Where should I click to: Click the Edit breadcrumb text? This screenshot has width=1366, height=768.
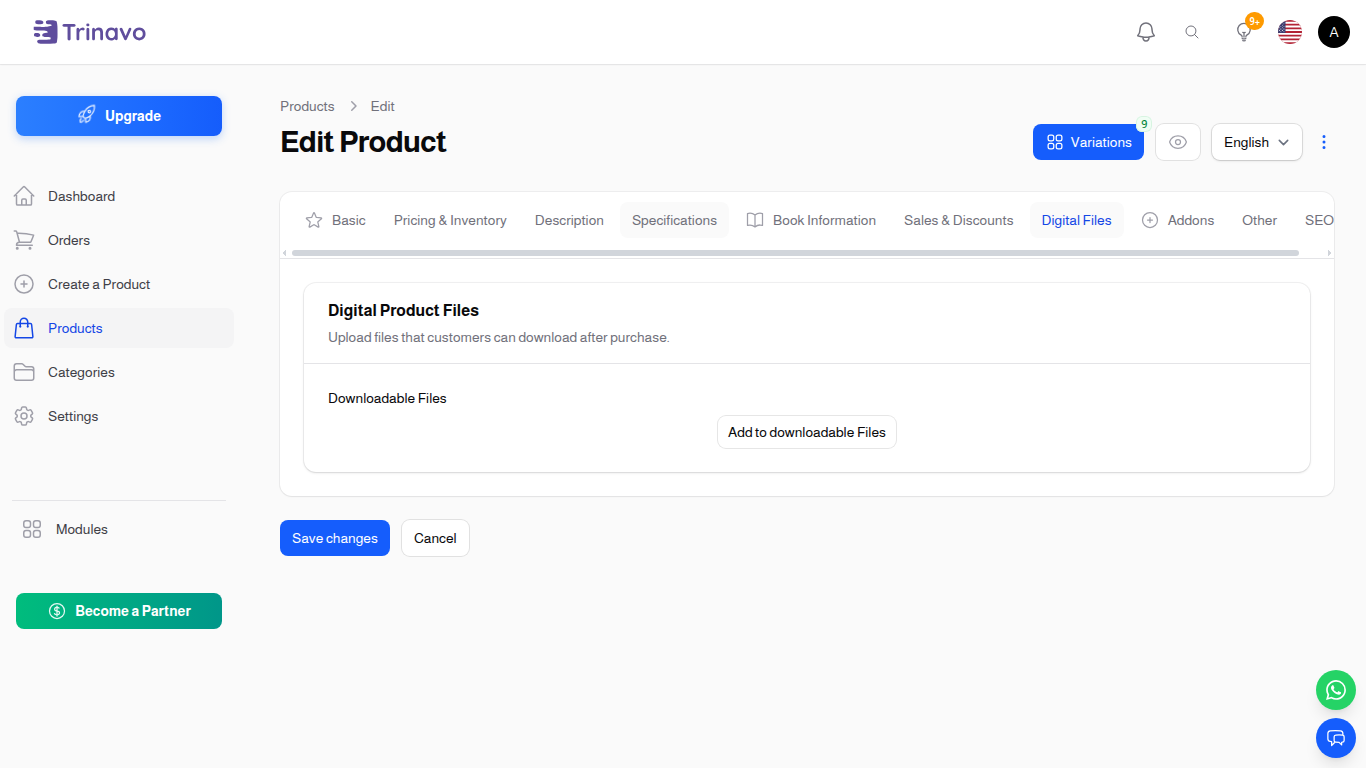pyautogui.click(x=383, y=106)
